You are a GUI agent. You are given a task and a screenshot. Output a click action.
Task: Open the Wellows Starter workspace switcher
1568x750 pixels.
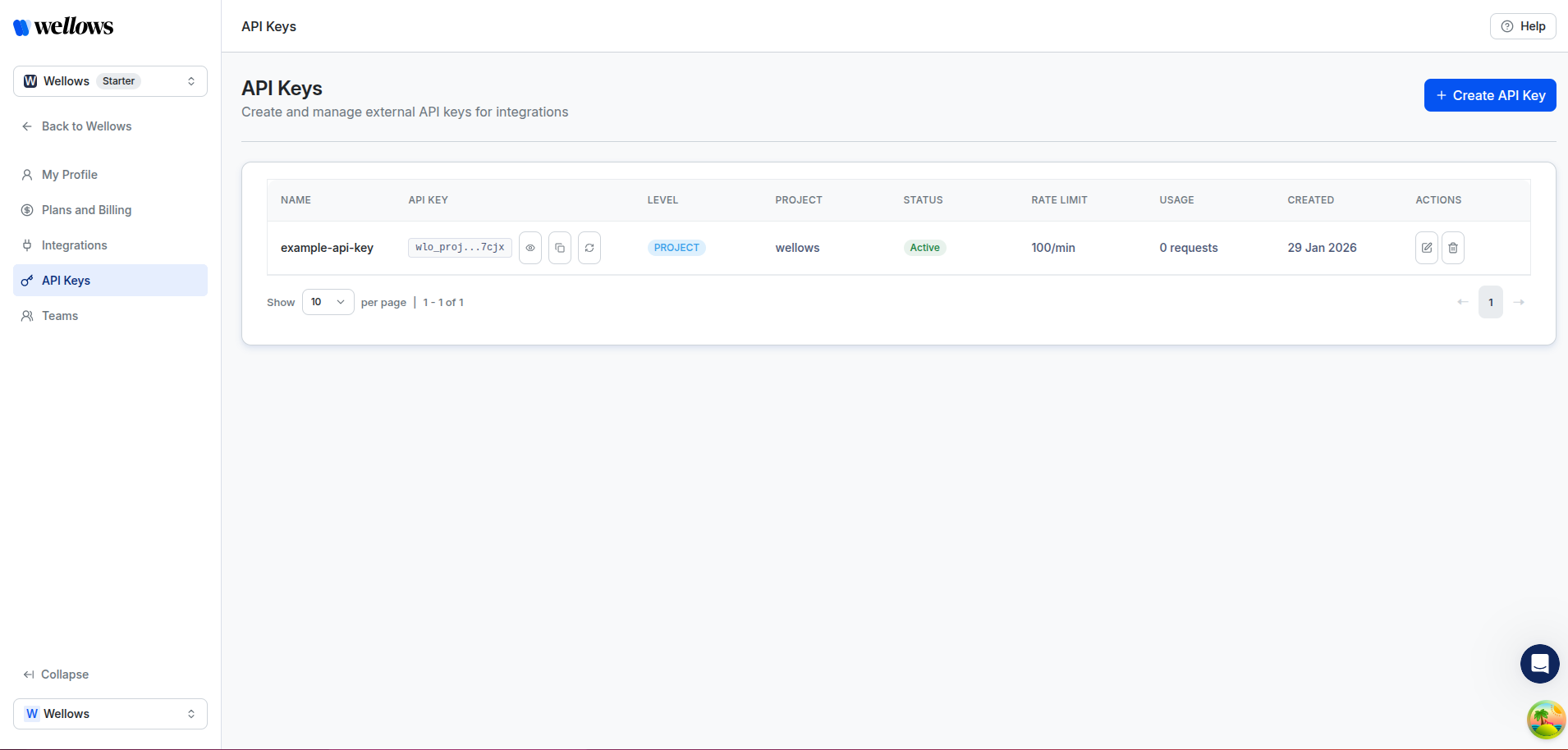coord(109,80)
